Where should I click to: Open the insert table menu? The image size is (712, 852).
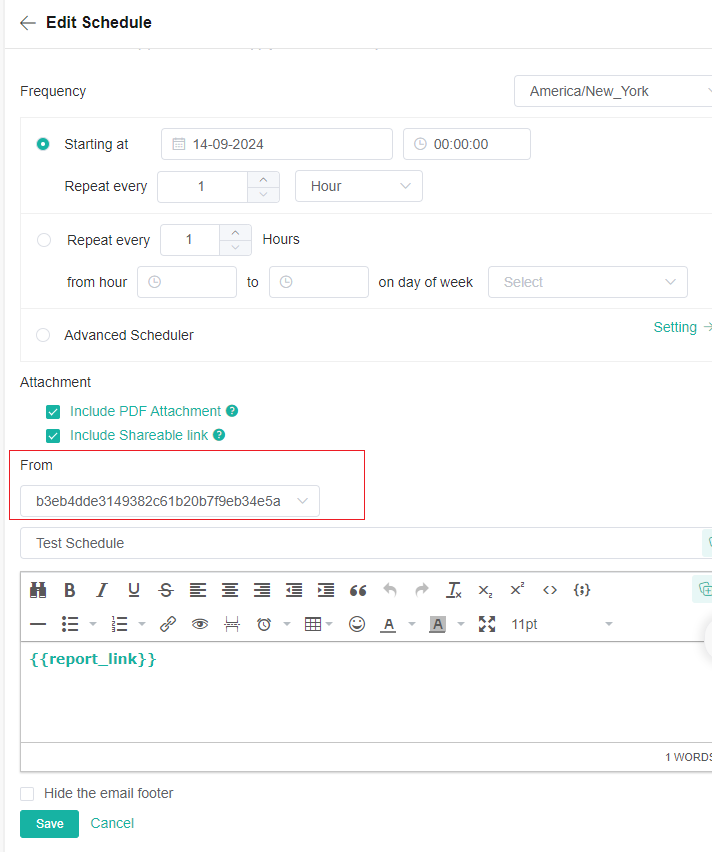point(313,624)
